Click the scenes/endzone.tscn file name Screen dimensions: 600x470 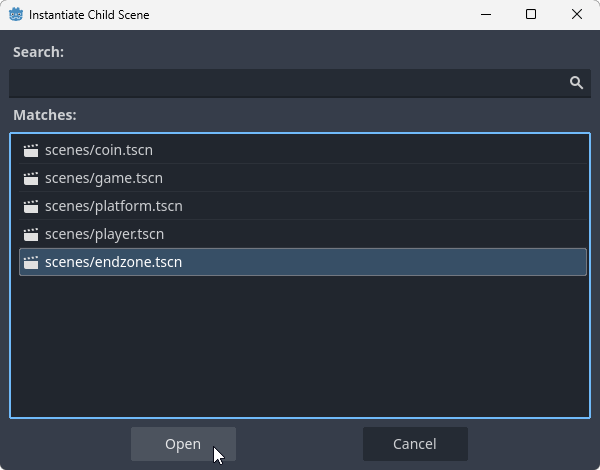[x=113, y=262]
